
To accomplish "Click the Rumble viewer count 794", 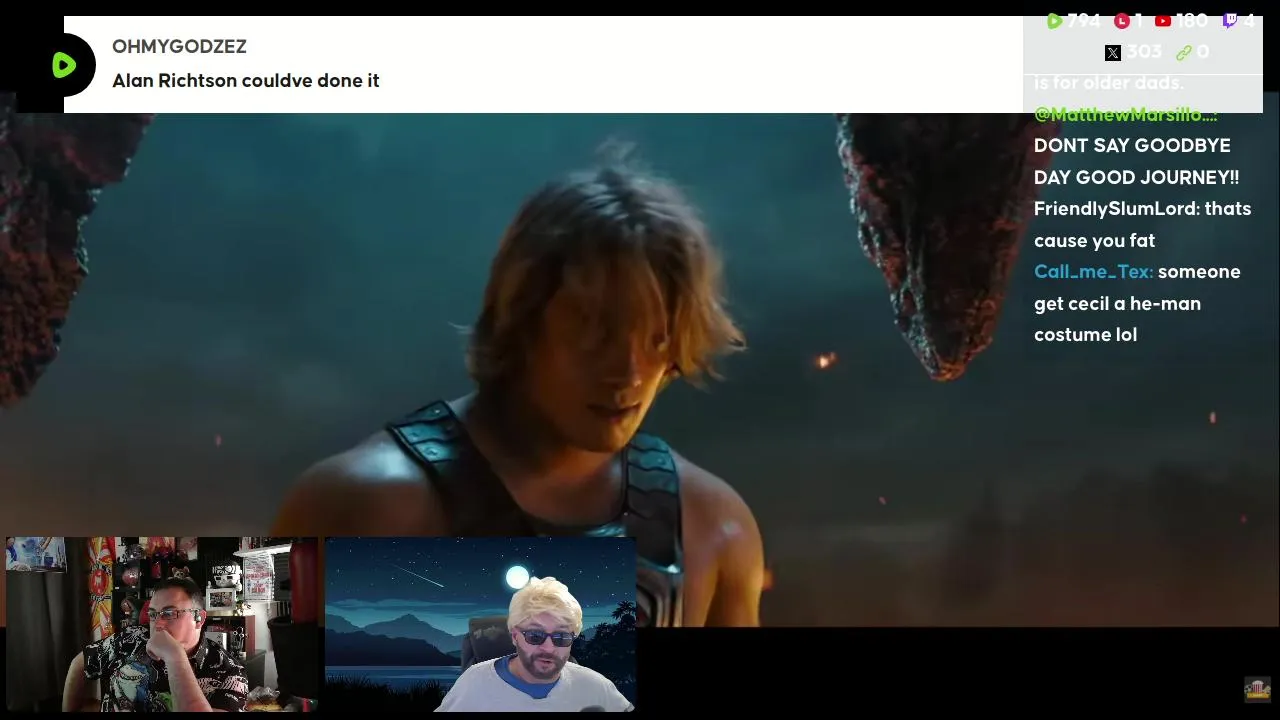I will coord(1083,21).
